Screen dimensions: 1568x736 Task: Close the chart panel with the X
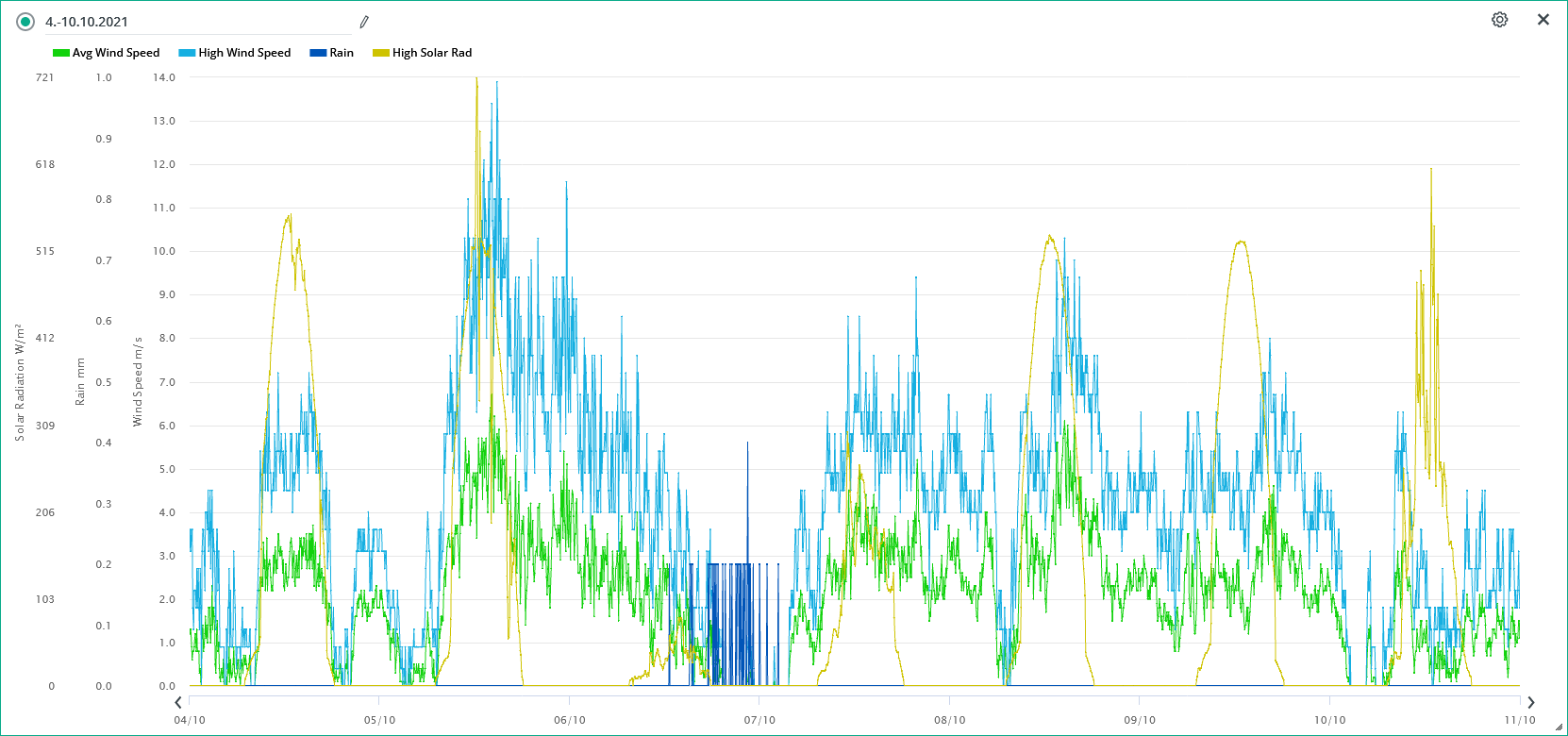click(1543, 20)
